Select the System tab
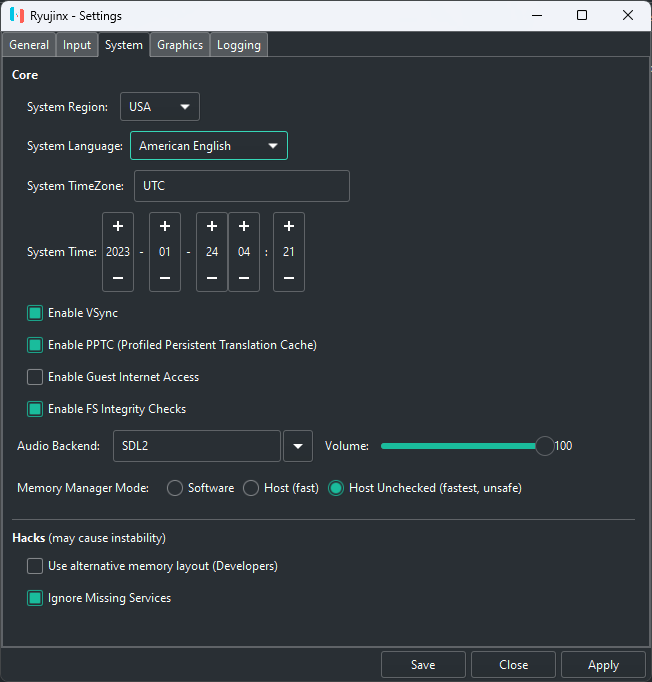This screenshot has height=682, width=652. tap(124, 45)
